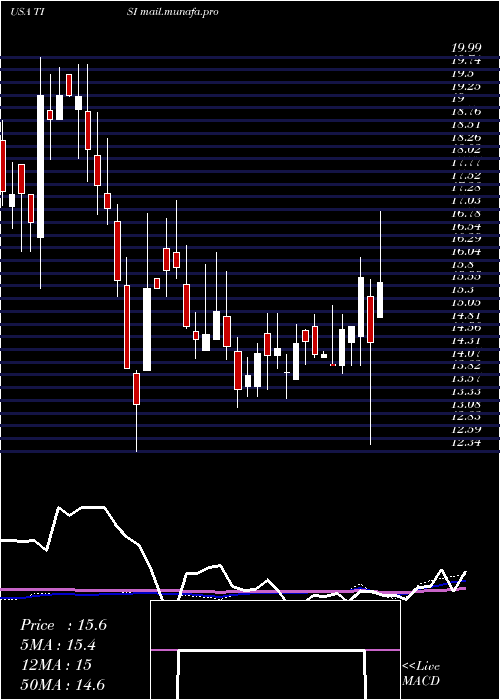This screenshot has width=500, height=700.
Task: Click the '12MA : 15' readout
Action: click(56, 665)
